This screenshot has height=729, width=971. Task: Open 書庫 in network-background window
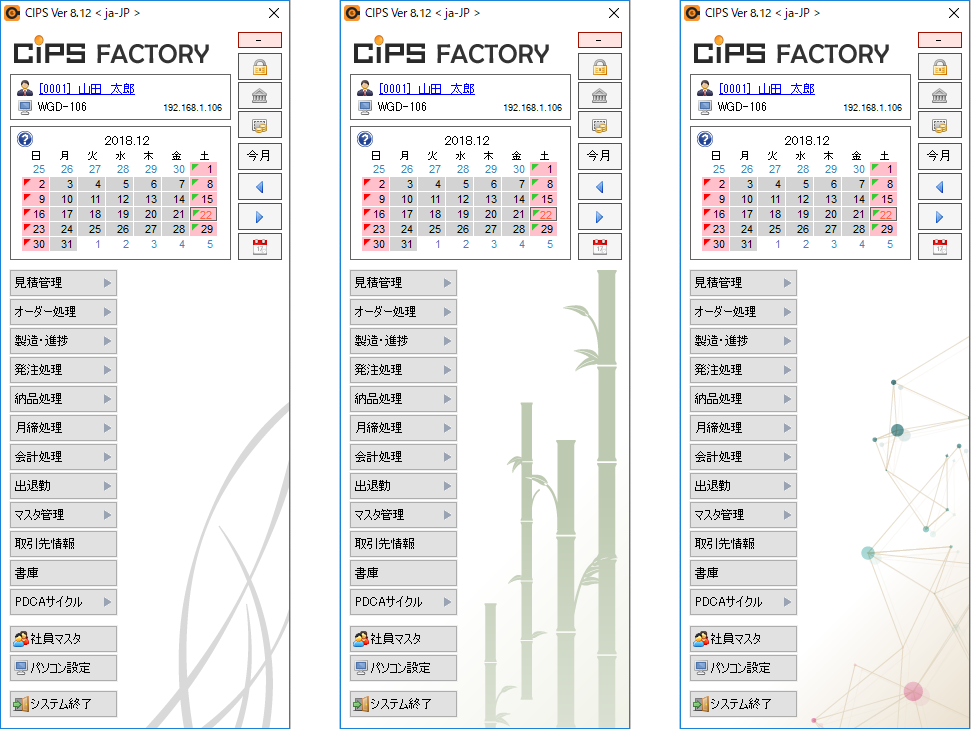click(743, 573)
